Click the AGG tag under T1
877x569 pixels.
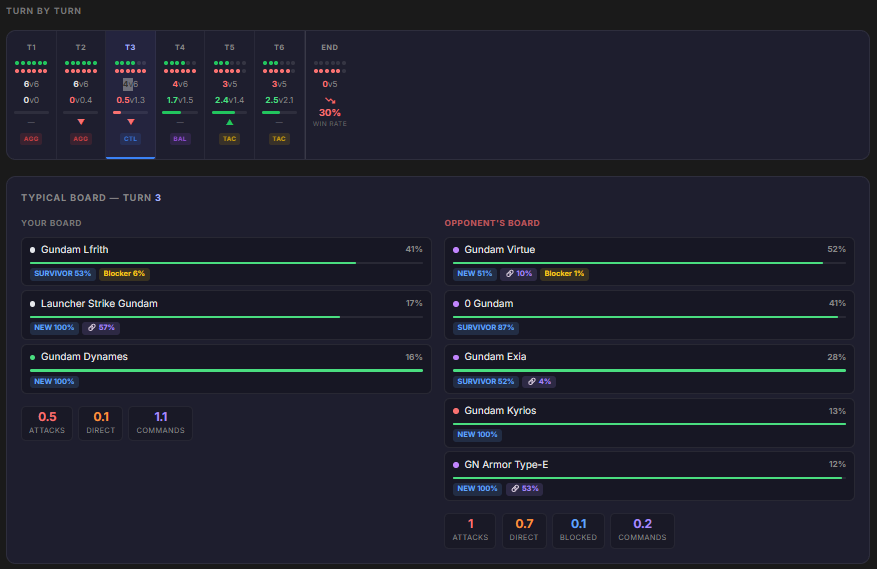(x=31, y=139)
